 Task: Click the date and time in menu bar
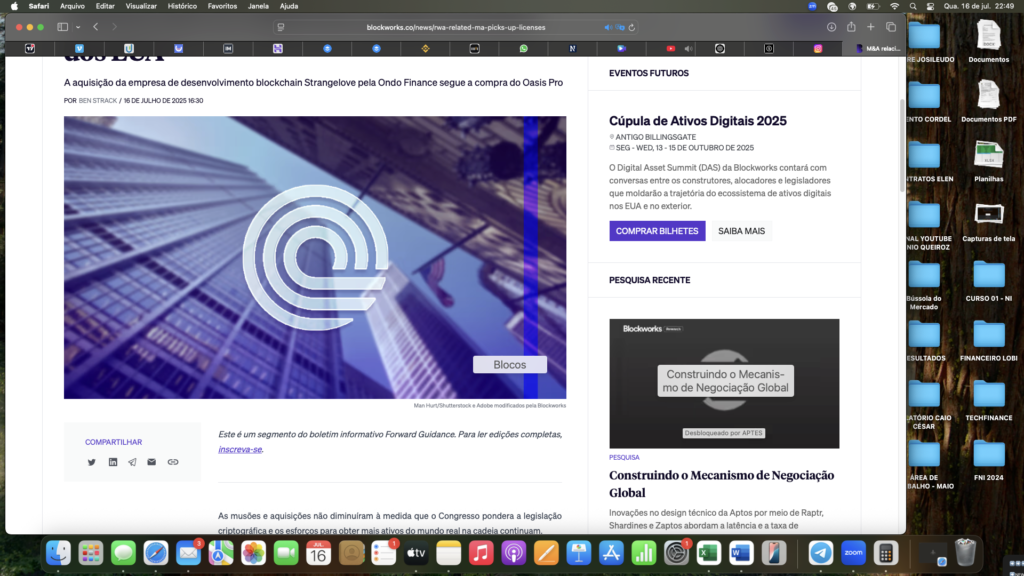979,6
